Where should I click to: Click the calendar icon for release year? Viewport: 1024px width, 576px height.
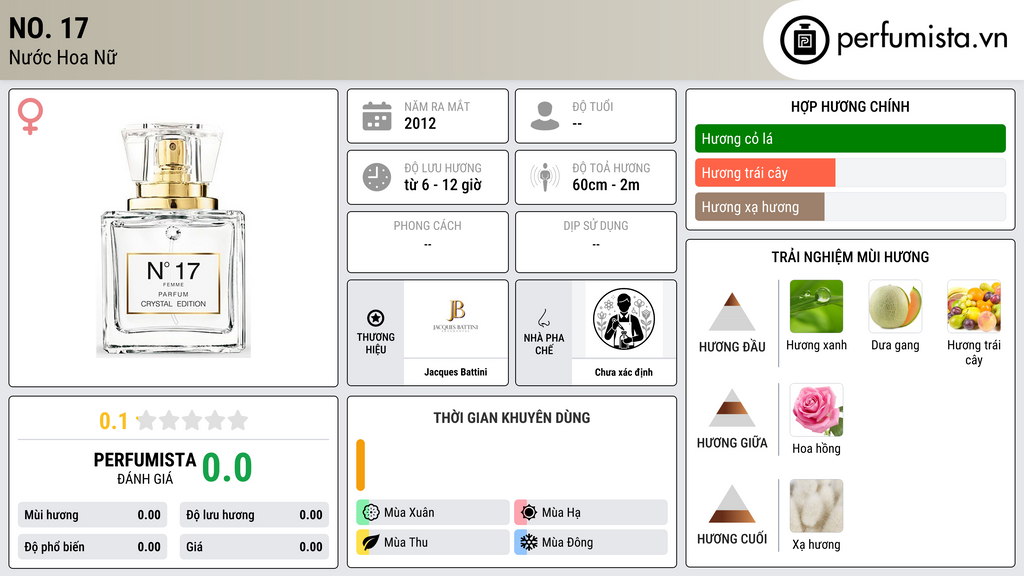pyautogui.click(x=377, y=116)
